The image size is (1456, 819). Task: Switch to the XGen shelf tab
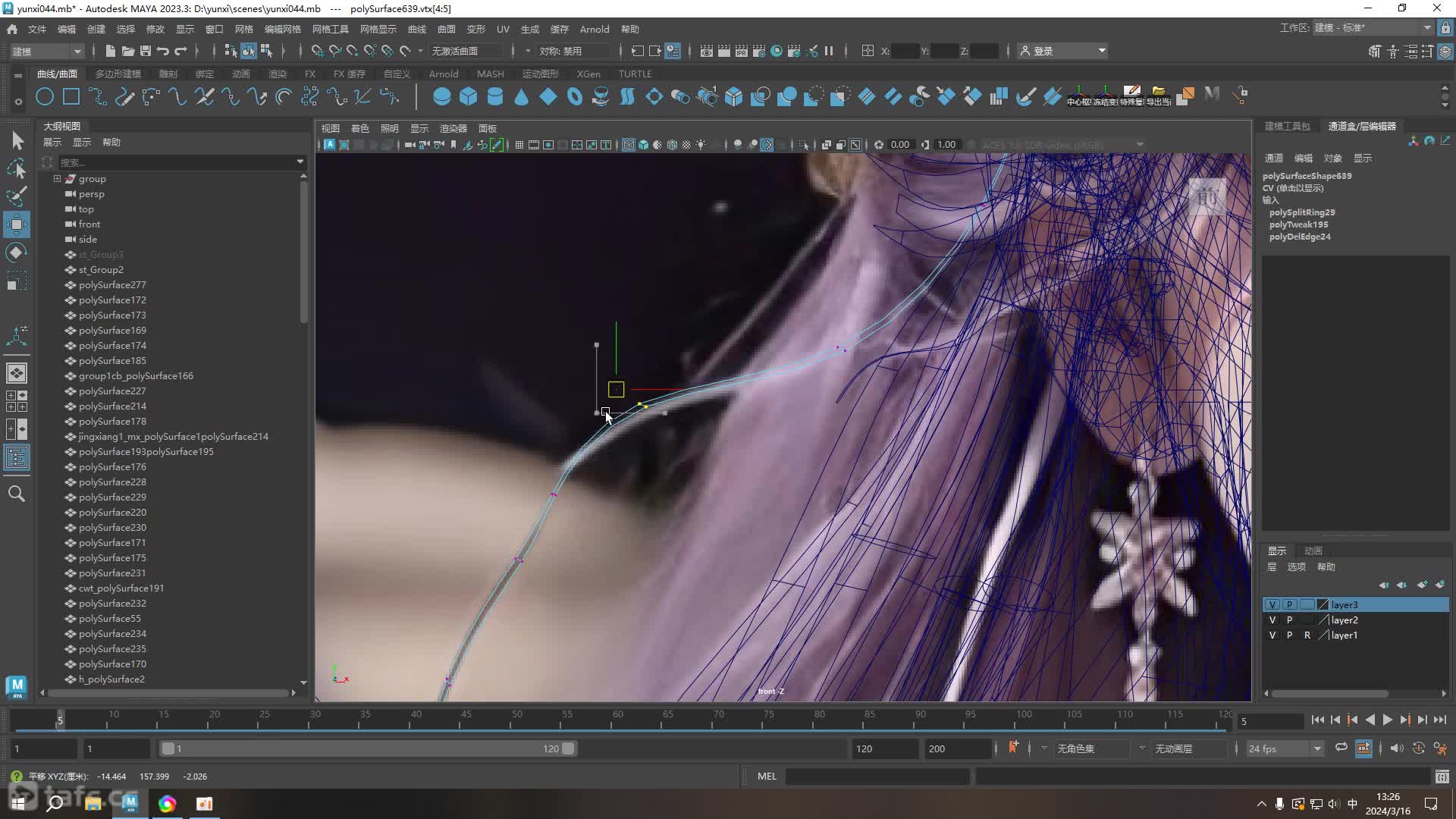[x=588, y=74]
